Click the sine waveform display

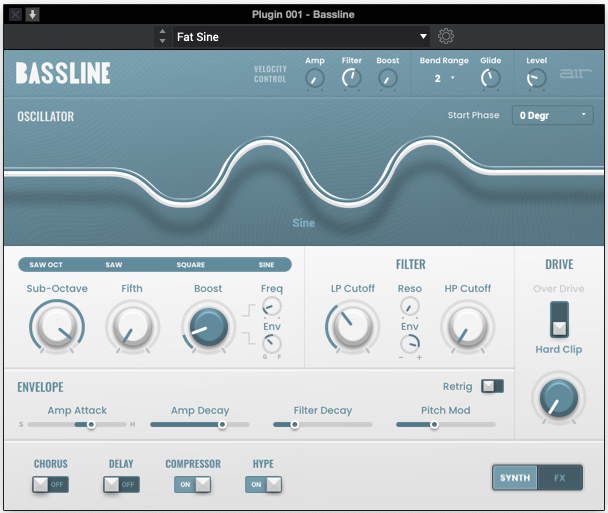[304, 173]
